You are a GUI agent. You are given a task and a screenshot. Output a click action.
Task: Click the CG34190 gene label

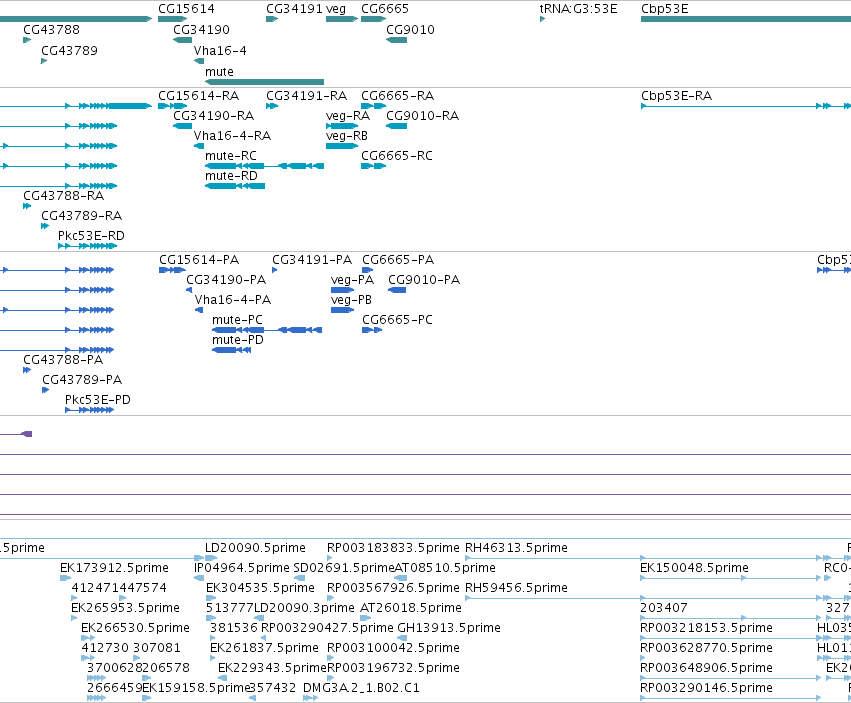tap(201, 29)
